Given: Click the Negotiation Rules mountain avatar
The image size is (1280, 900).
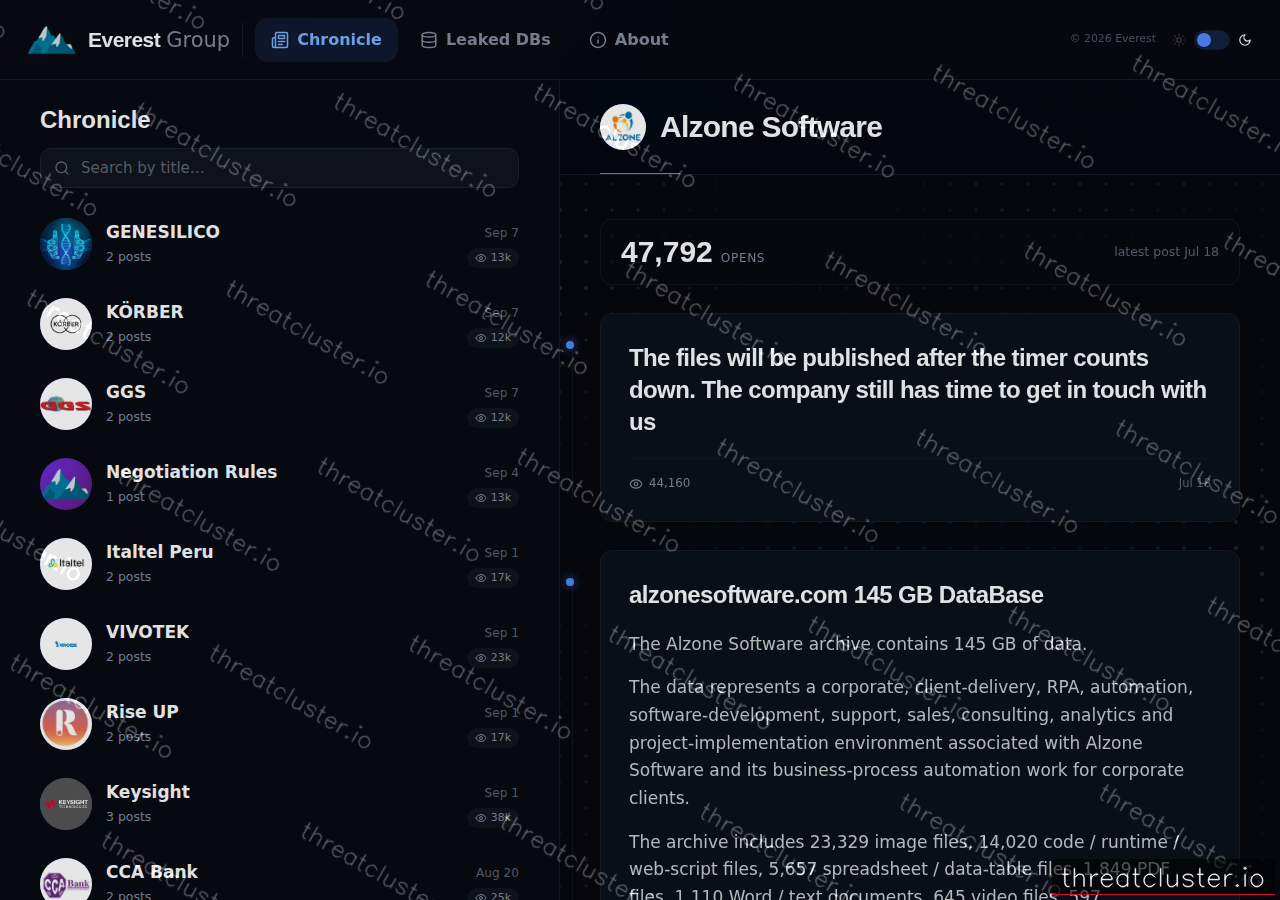Looking at the screenshot, I should click(x=66, y=484).
